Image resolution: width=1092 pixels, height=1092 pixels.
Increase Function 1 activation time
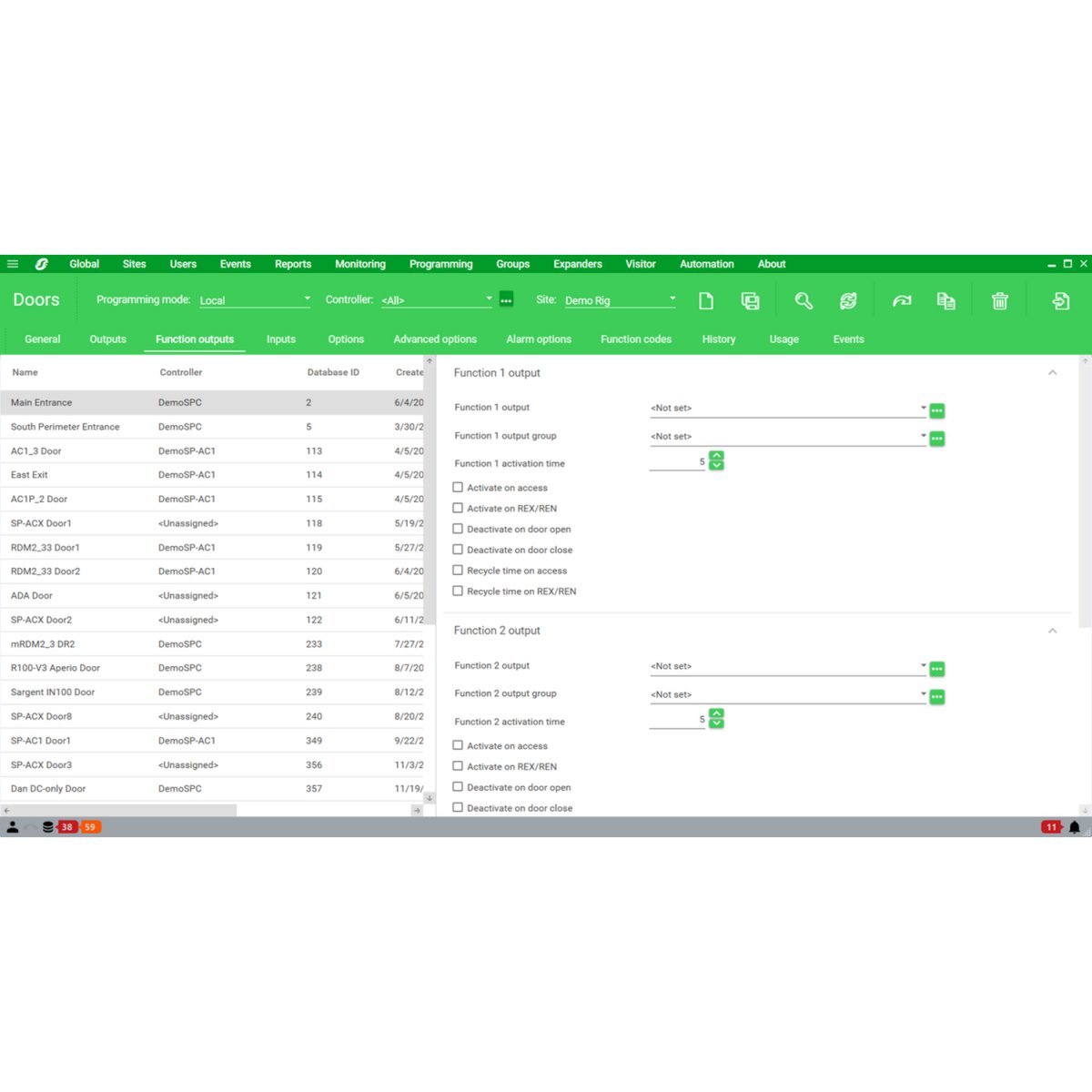(x=716, y=456)
